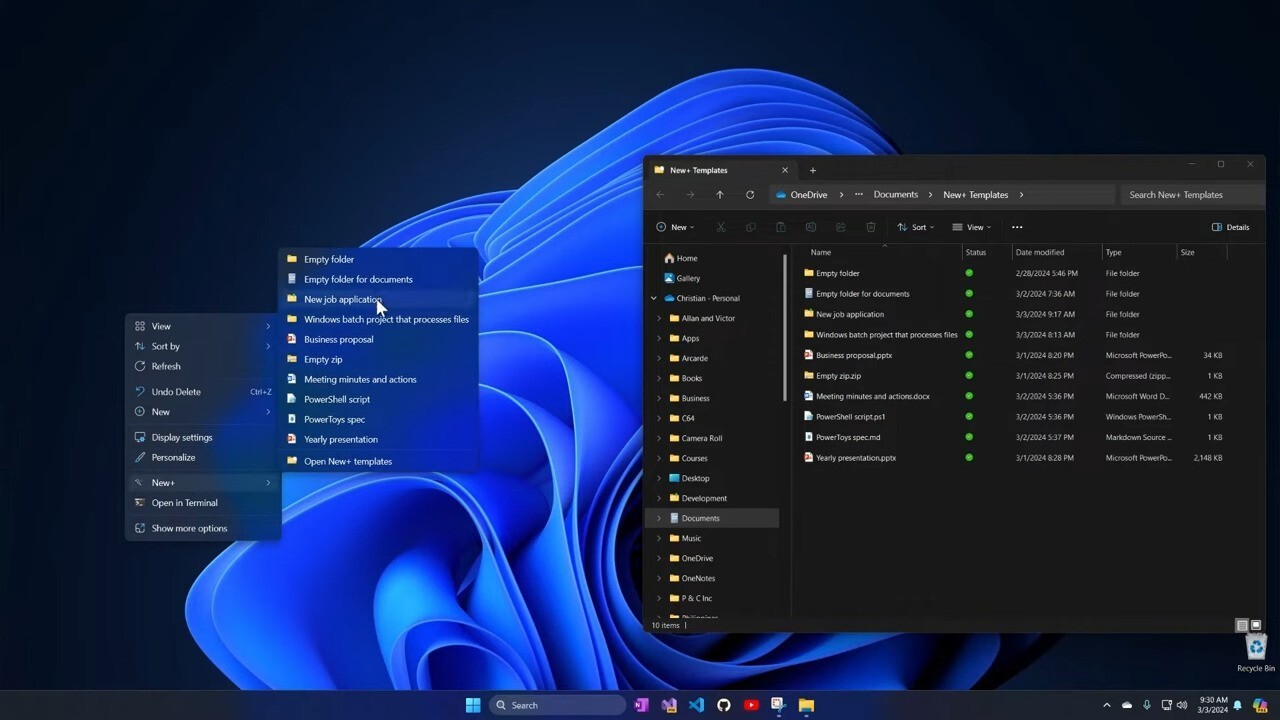
Task: Open GitHub from the taskbar
Action: pyautogui.click(x=724, y=705)
